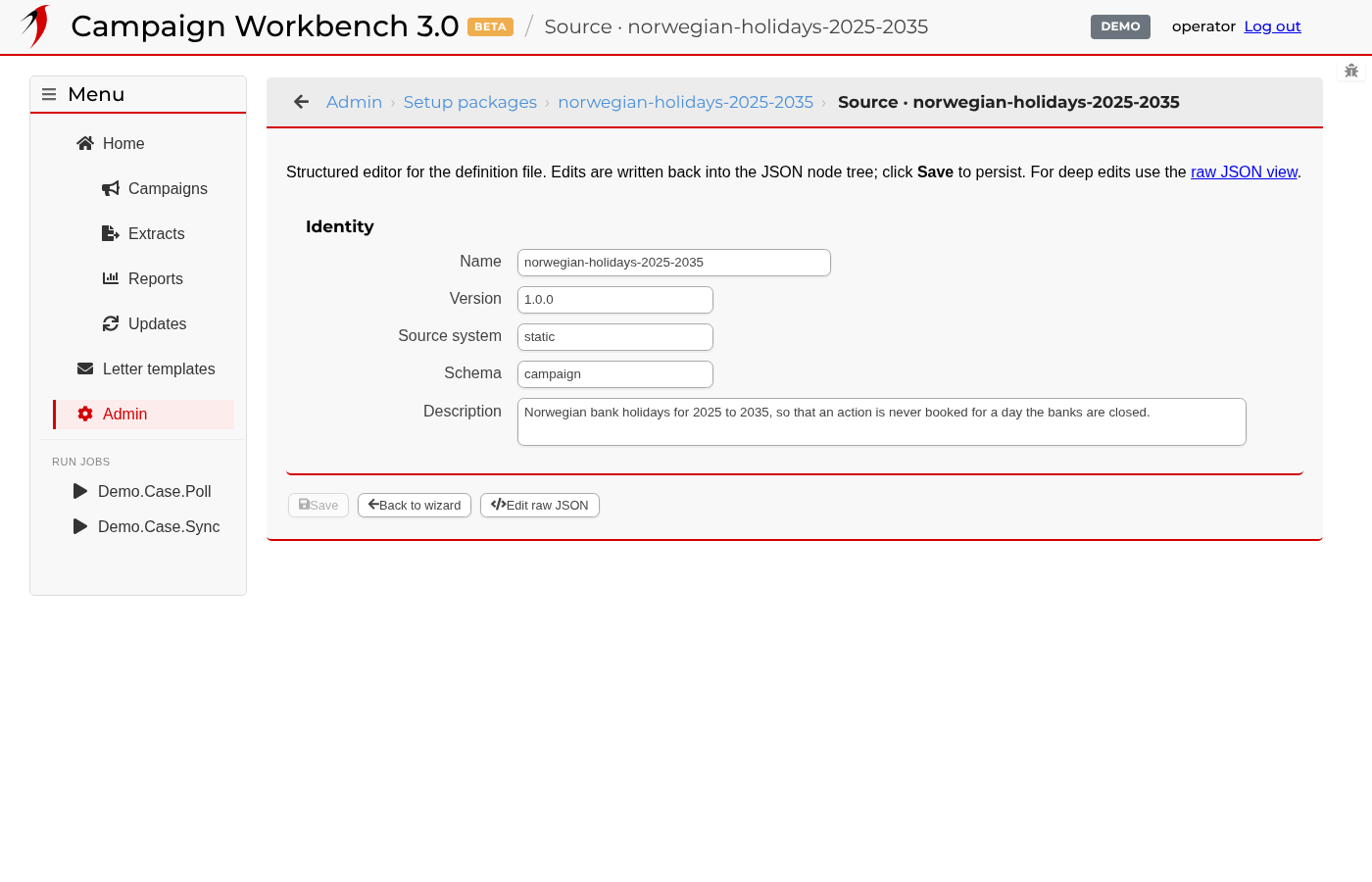Click Back to wizard button
The image size is (1372, 882).
coord(415,505)
